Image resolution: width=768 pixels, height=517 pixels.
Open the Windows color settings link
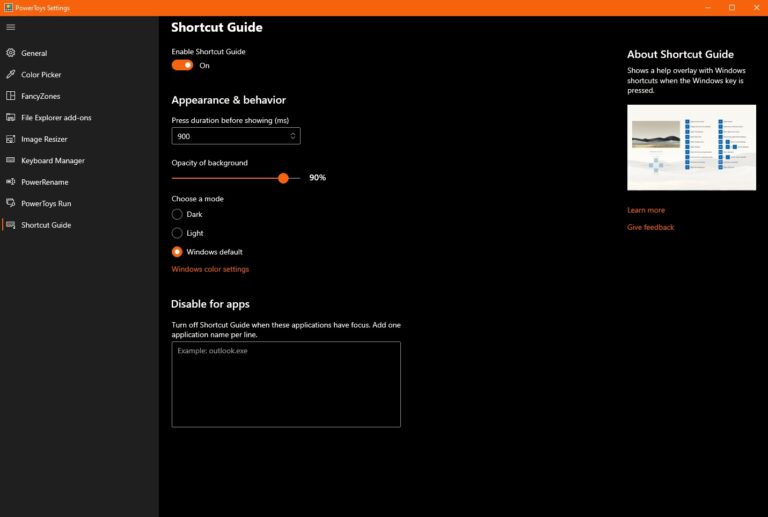coord(210,269)
